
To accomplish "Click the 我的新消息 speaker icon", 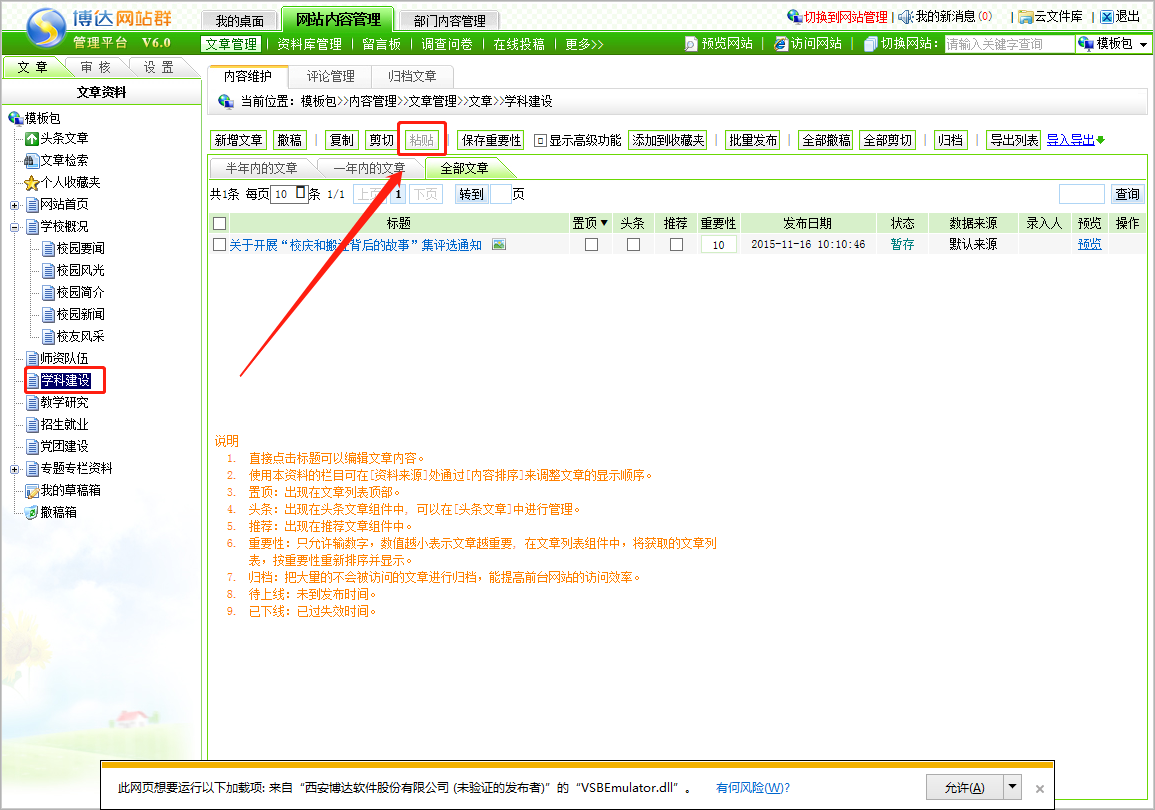I will point(905,17).
